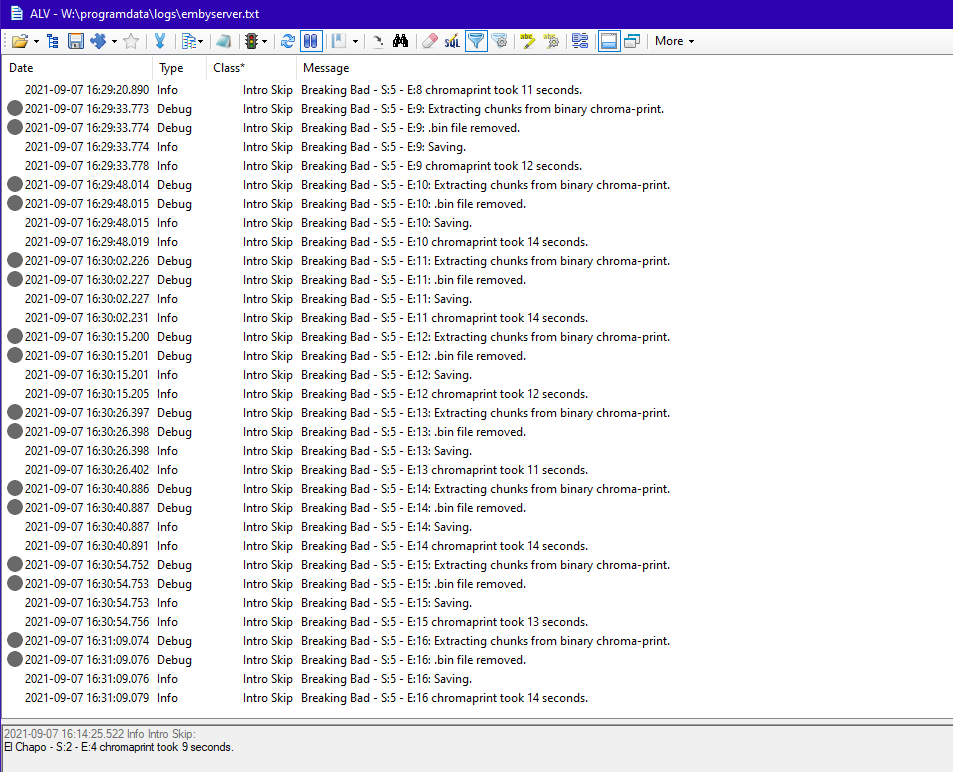This screenshot has width=953, height=772.
Task: Select the 'E:13: .bin file removed' message
Action: point(413,432)
